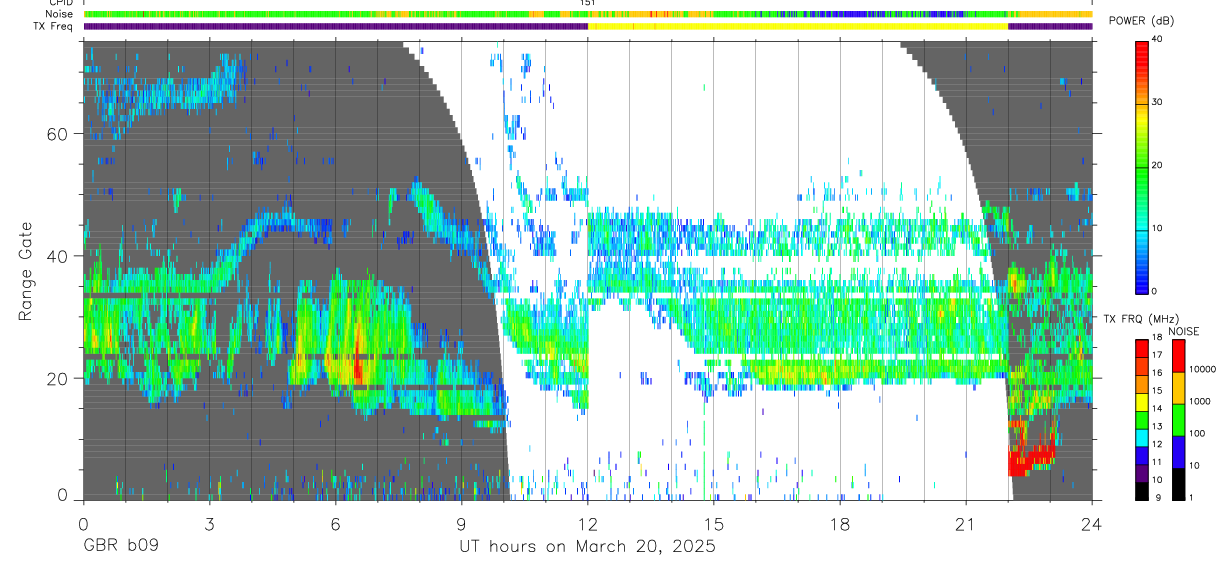The image size is (1228, 567).
Task: Click the TX frequency strip bar above the plot
Action: click(x=588, y=26)
